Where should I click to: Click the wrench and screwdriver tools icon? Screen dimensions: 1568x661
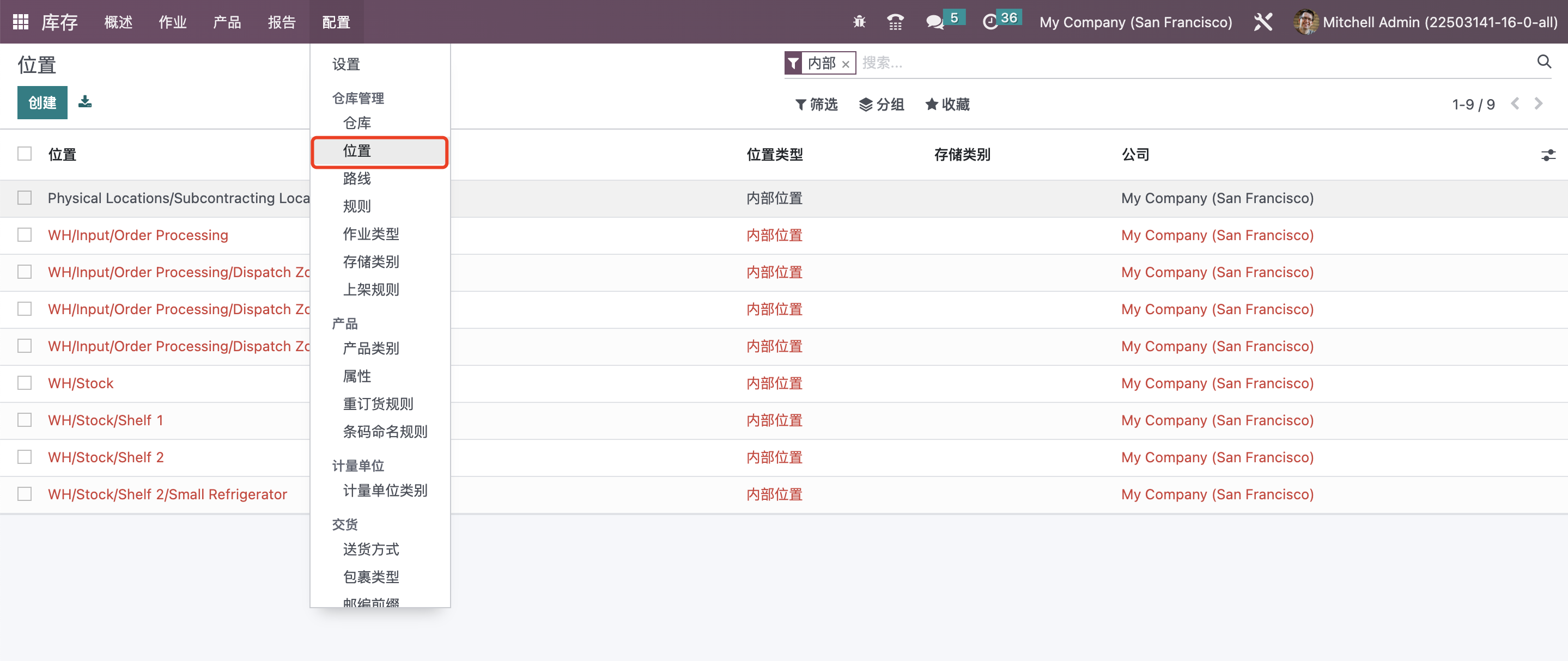tap(1263, 22)
